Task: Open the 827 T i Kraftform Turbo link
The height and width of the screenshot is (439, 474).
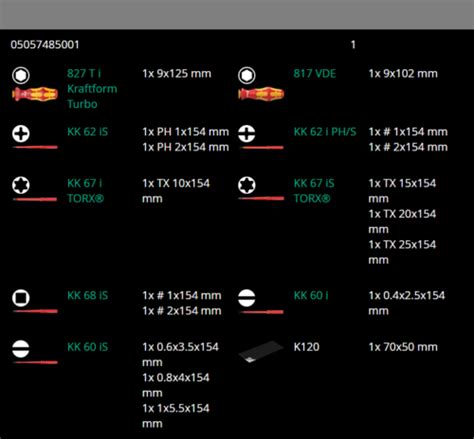Action: click(x=92, y=89)
